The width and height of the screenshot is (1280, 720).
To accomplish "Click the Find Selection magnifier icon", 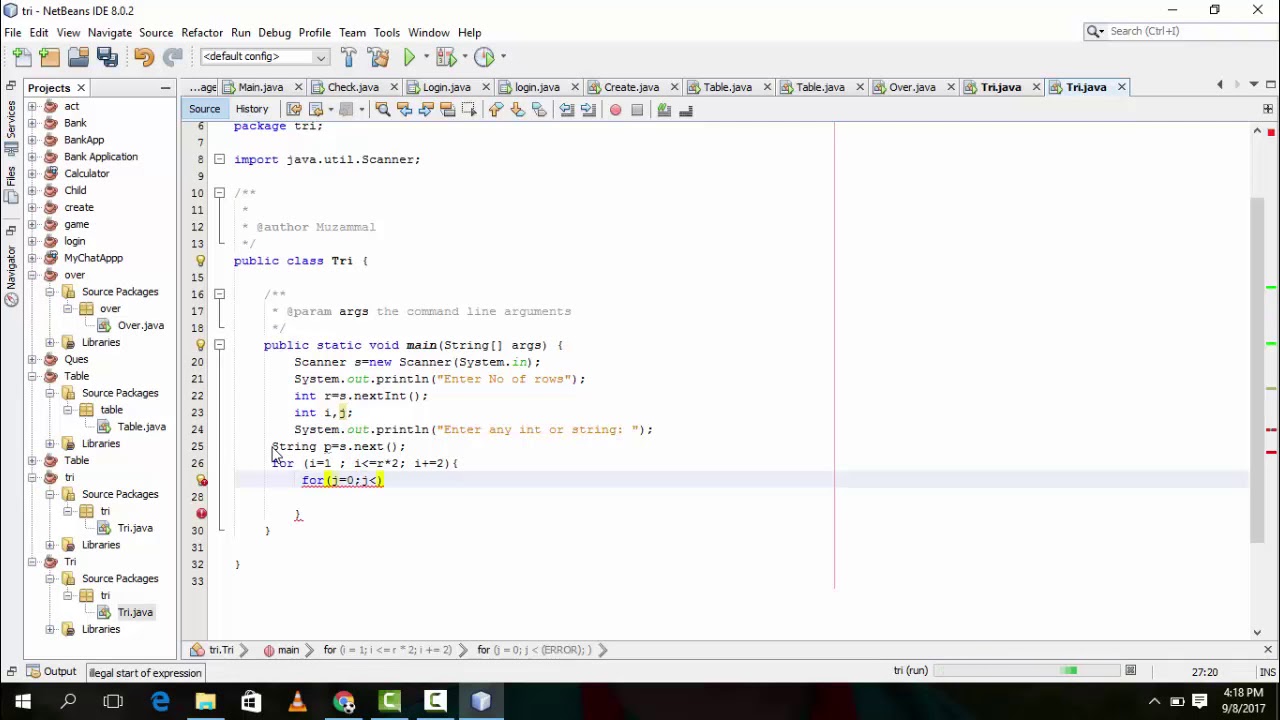I will (x=382, y=110).
